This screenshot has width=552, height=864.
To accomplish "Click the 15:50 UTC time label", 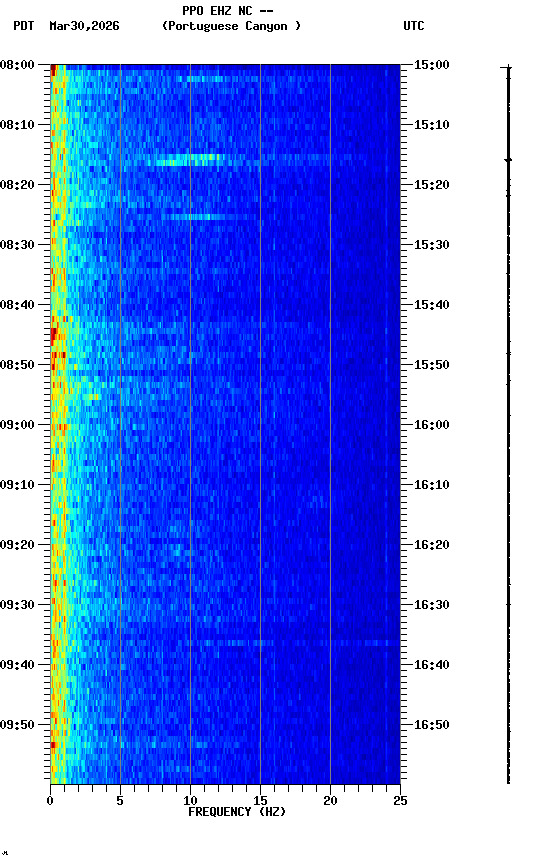I will pyautogui.click(x=432, y=365).
